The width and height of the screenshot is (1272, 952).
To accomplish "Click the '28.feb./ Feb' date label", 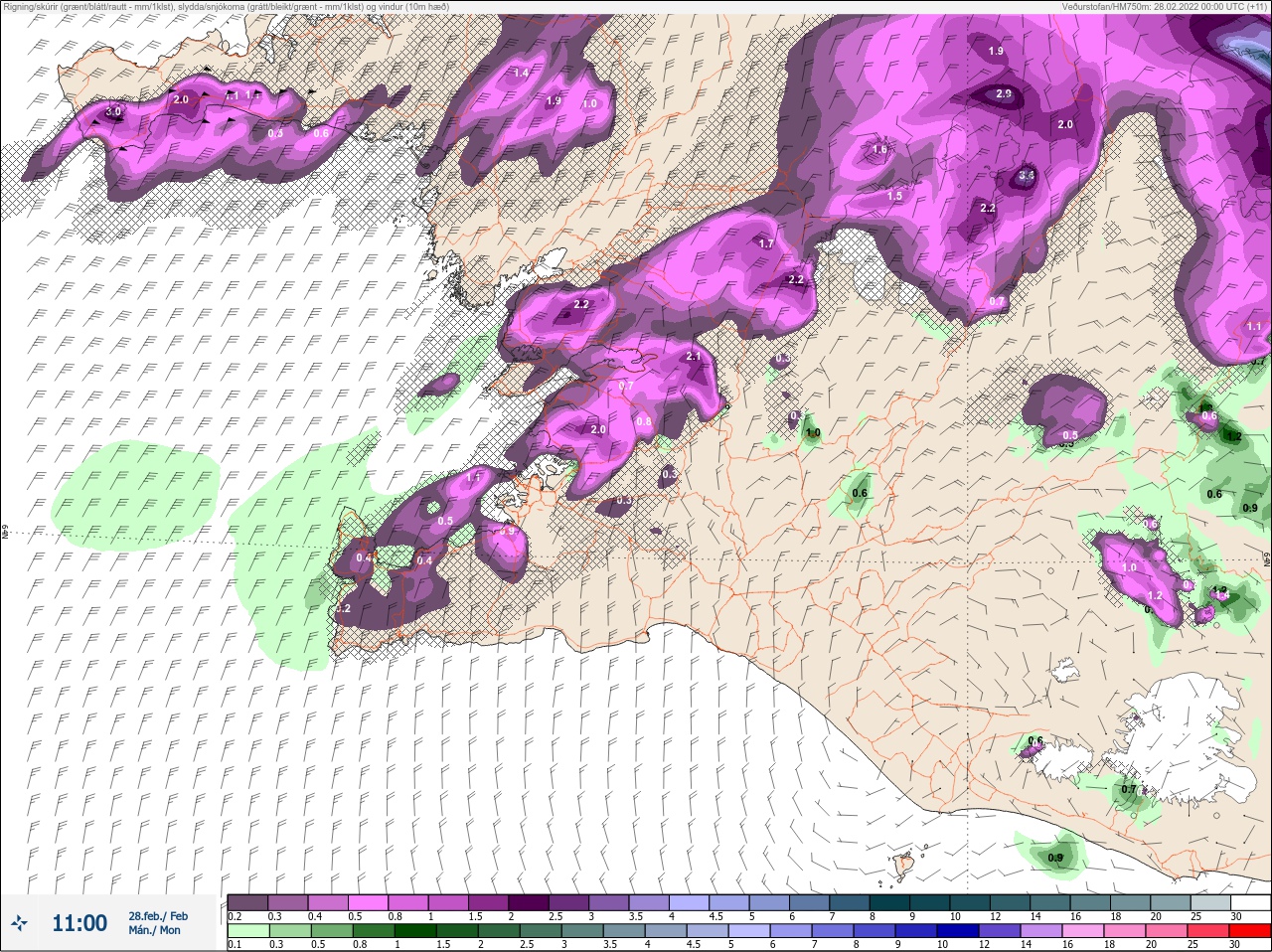I will tap(158, 915).
